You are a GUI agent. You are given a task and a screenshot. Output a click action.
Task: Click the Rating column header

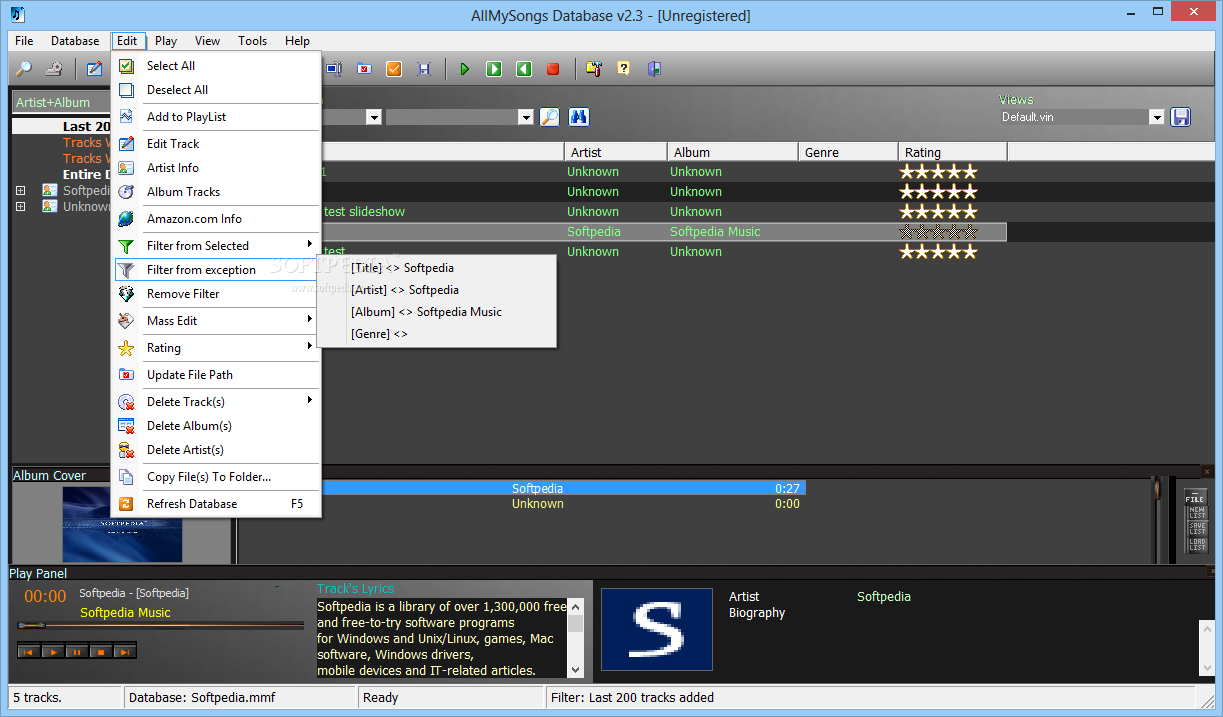952,152
